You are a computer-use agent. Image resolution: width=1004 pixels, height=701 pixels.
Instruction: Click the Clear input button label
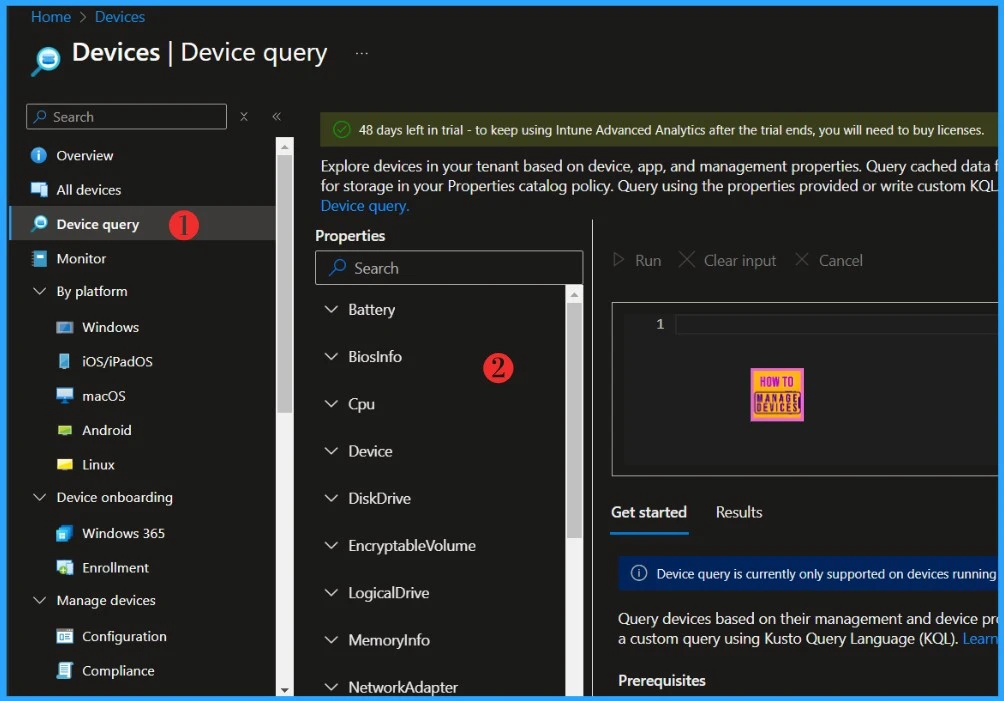click(x=740, y=261)
